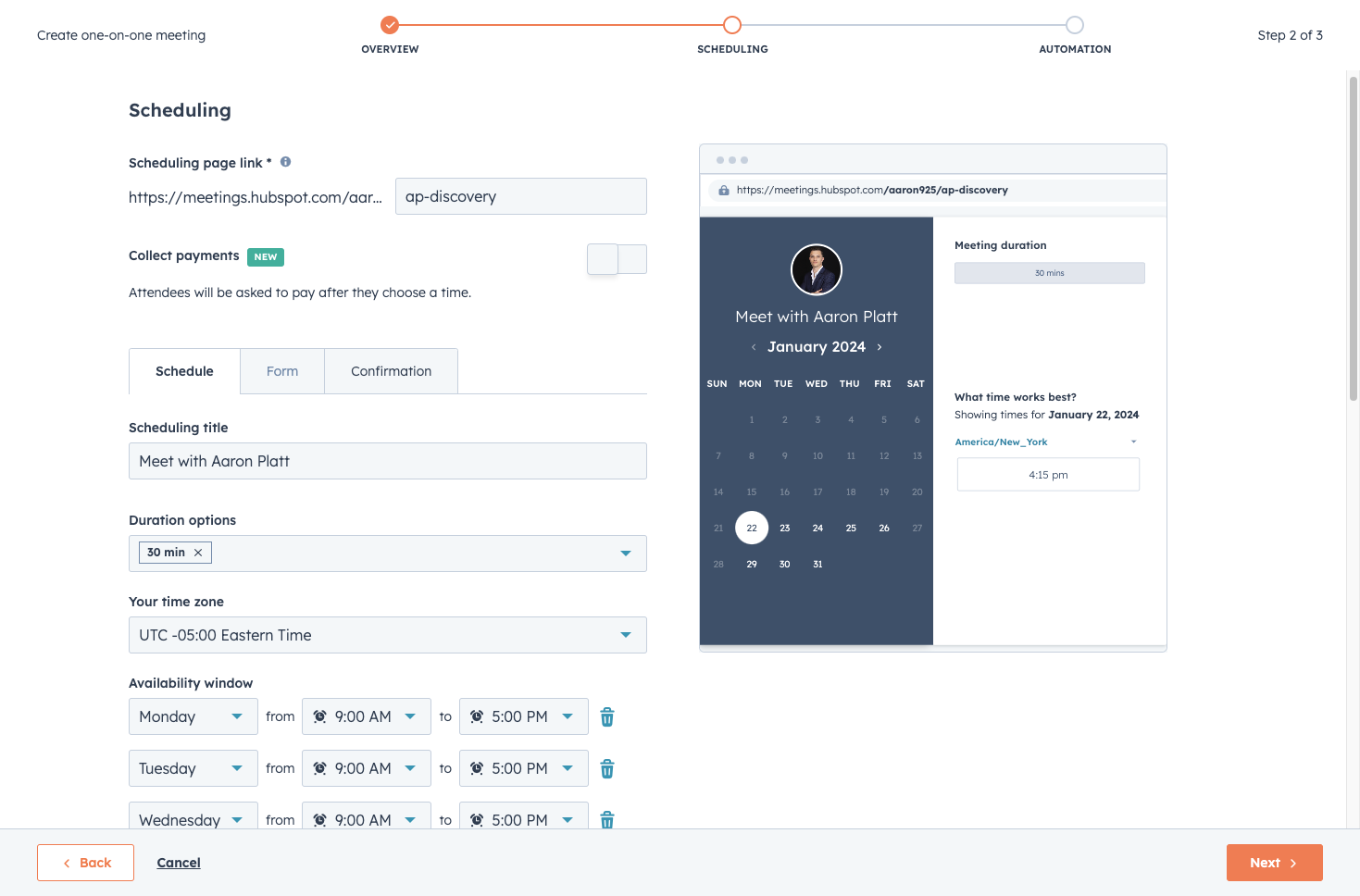This screenshot has width=1360, height=896.
Task: Remove the 30 min duration tag
Action: (198, 553)
